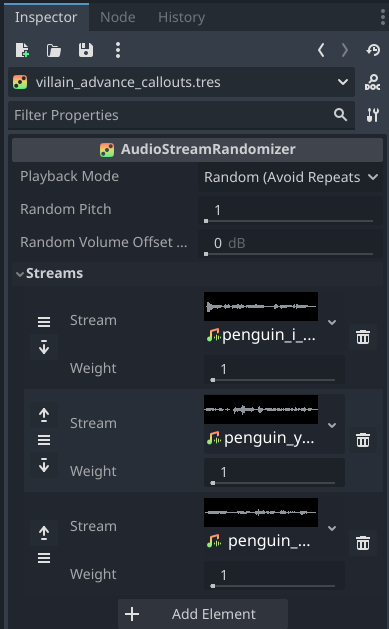Go to previous edited object in history
Screen dimensions: 389x629
tap(321, 51)
